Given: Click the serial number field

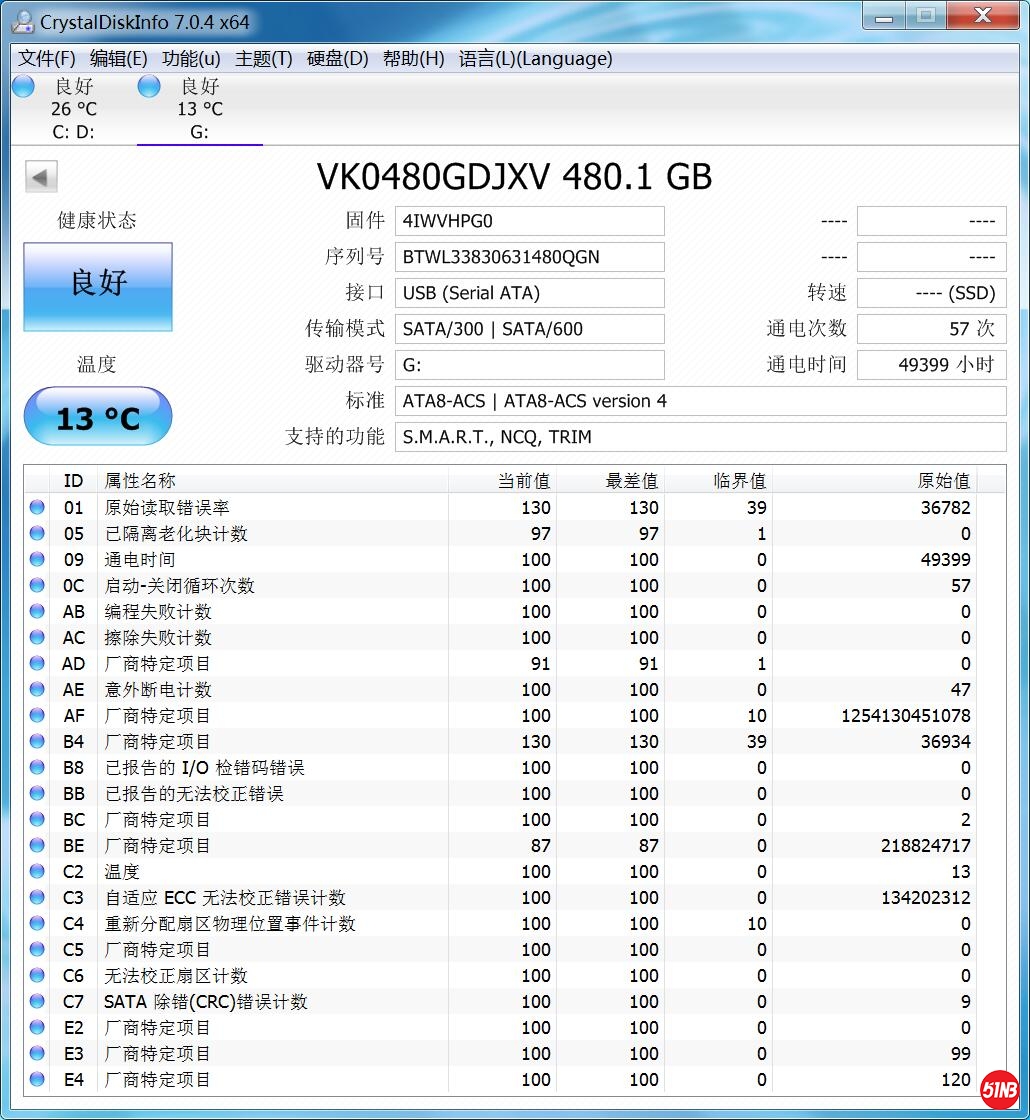Looking at the screenshot, I should tap(529, 257).
